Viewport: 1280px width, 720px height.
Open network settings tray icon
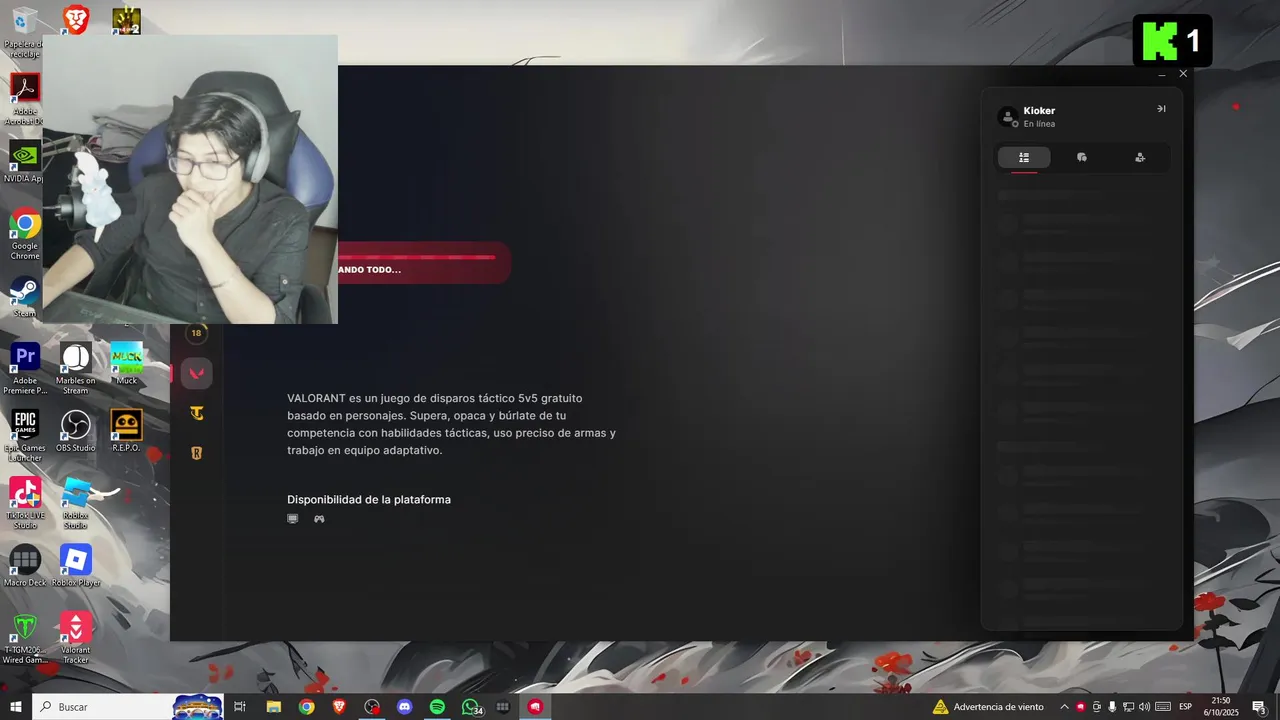click(1128, 707)
